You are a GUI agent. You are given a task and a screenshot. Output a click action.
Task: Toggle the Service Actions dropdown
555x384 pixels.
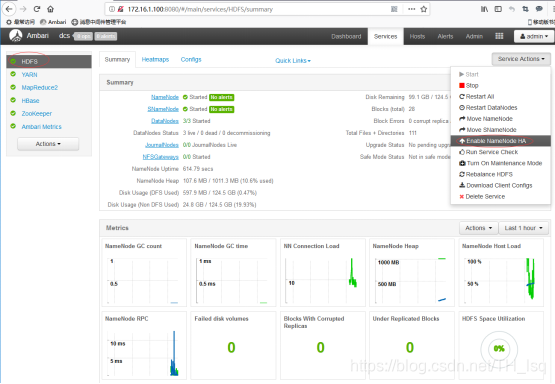521,59
